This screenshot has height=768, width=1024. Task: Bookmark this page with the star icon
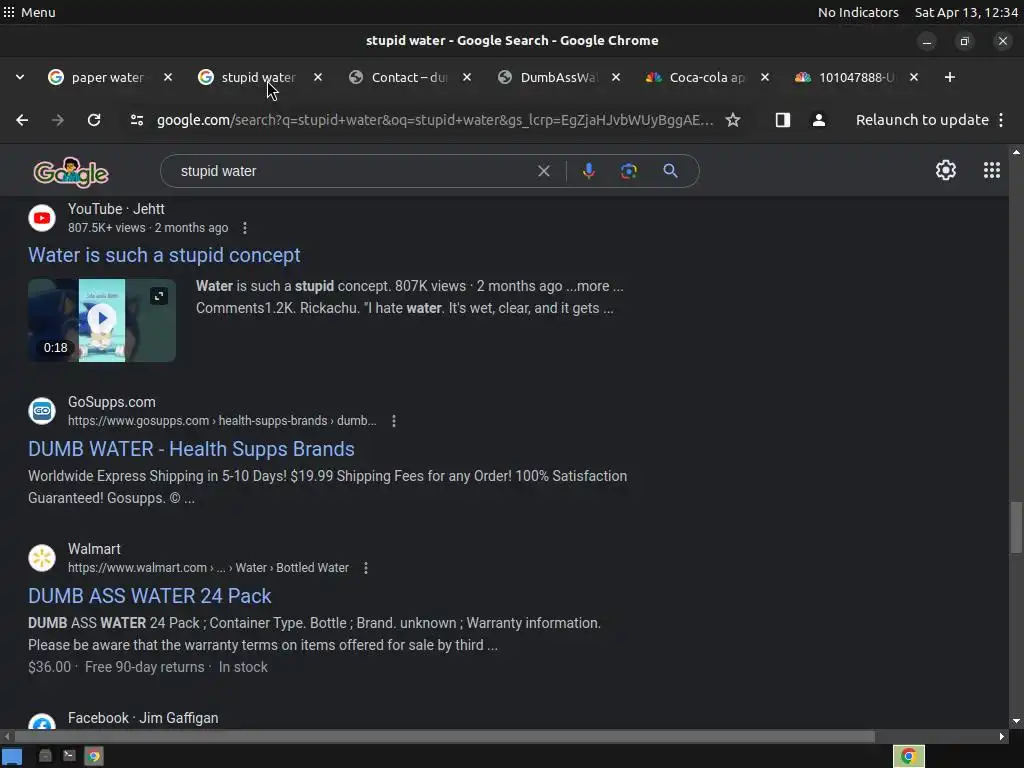coord(733,120)
